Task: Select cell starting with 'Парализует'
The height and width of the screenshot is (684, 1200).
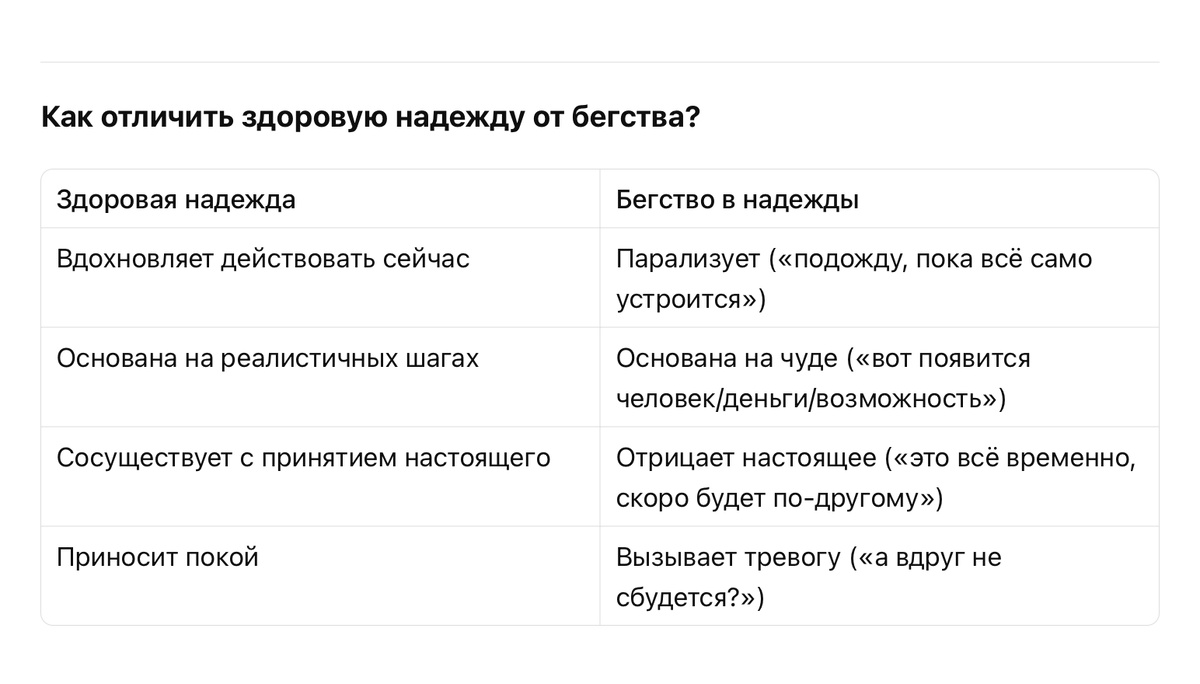Action: (x=853, y=260)
